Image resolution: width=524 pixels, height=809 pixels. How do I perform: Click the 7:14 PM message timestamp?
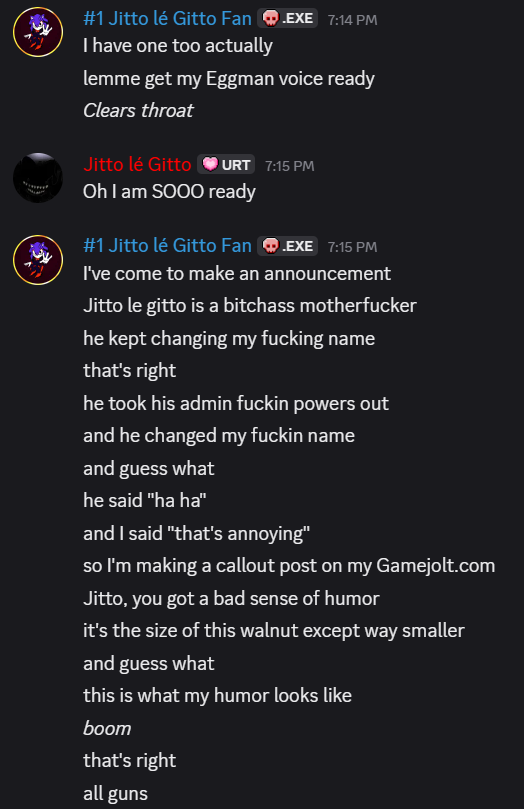point(352,20)
